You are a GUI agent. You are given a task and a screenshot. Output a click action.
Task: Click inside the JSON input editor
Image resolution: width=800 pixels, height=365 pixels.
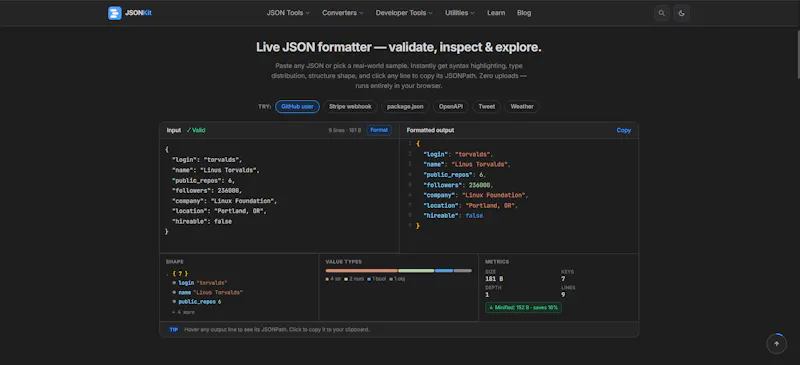pos(279,196)
